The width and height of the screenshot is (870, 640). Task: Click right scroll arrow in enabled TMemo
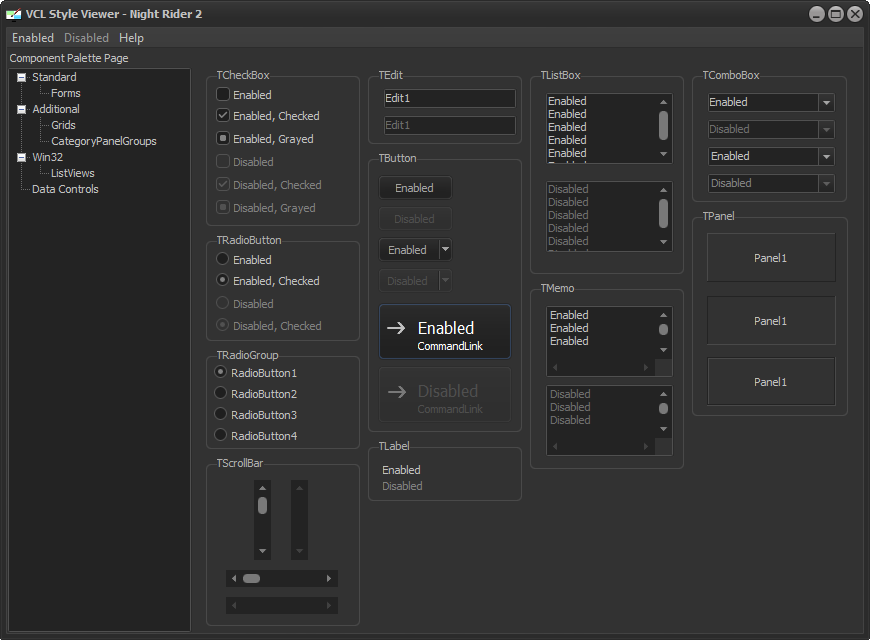(x=646, y=367)
